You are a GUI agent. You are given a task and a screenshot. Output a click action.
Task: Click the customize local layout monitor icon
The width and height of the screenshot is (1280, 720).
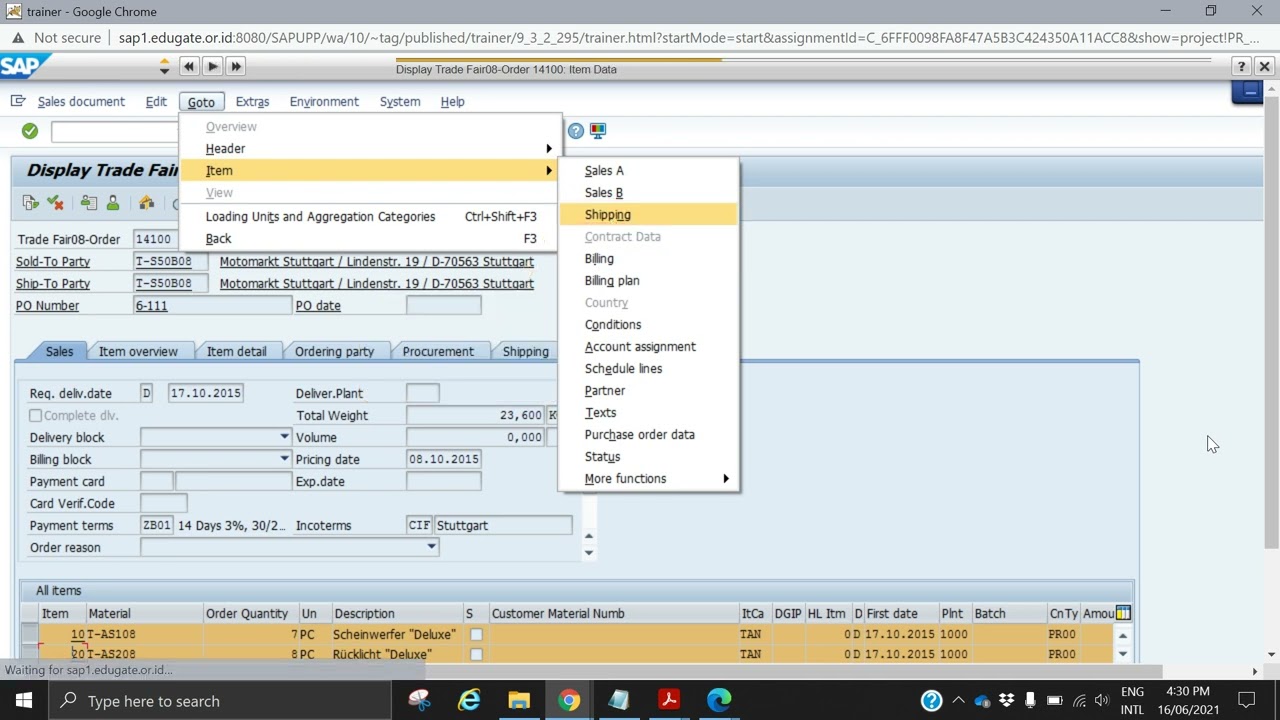598,130
